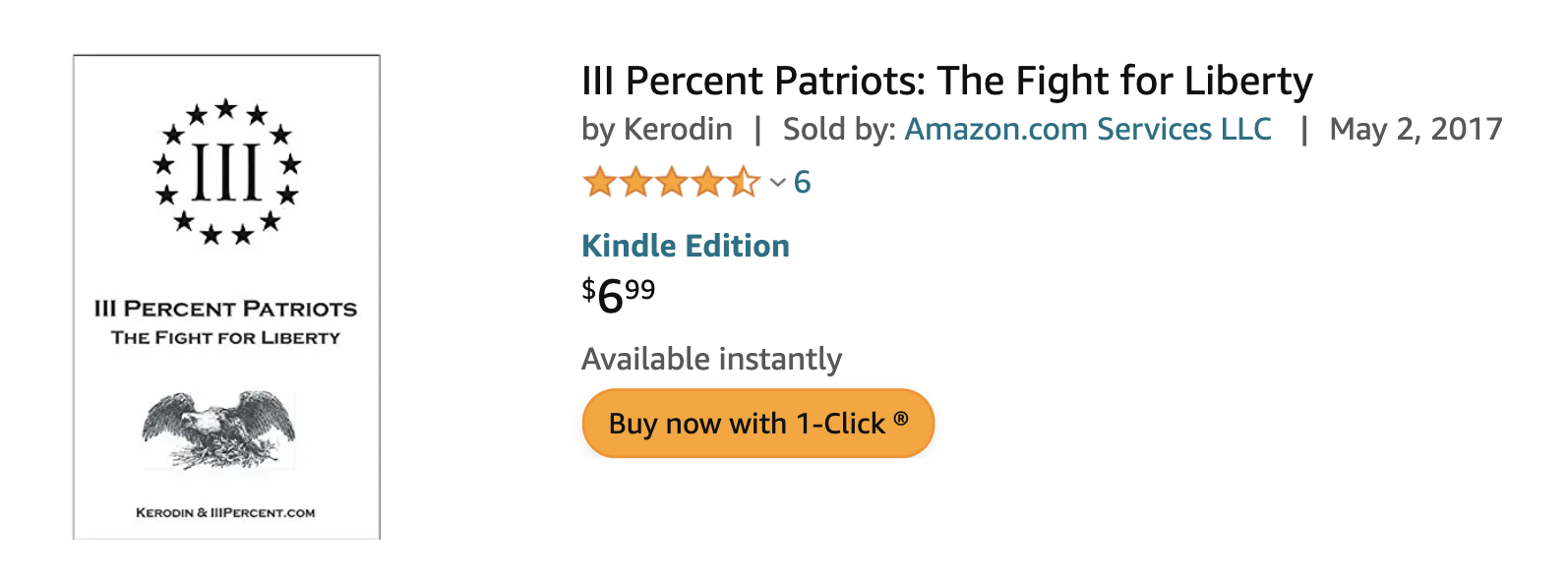
Task: Click the eagle illustration on the book cover
Action: click(x=218, y=429)
